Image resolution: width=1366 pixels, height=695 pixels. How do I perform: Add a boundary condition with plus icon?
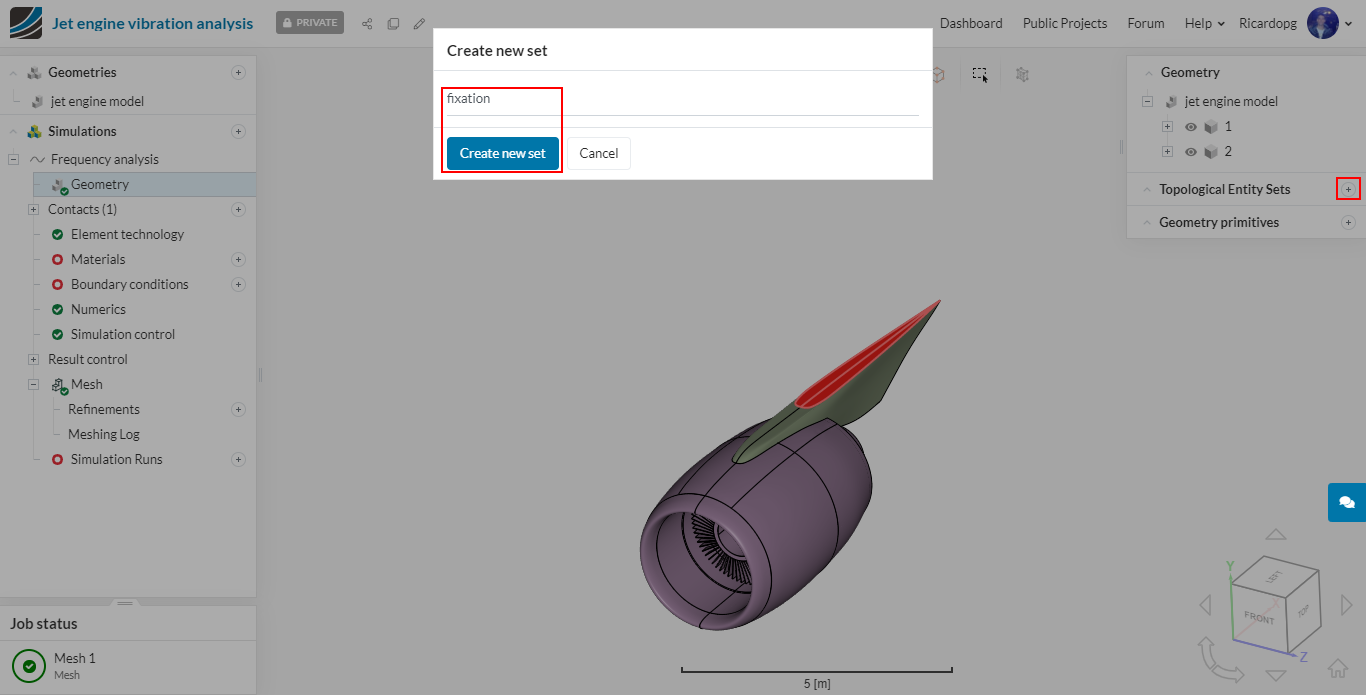238,284
